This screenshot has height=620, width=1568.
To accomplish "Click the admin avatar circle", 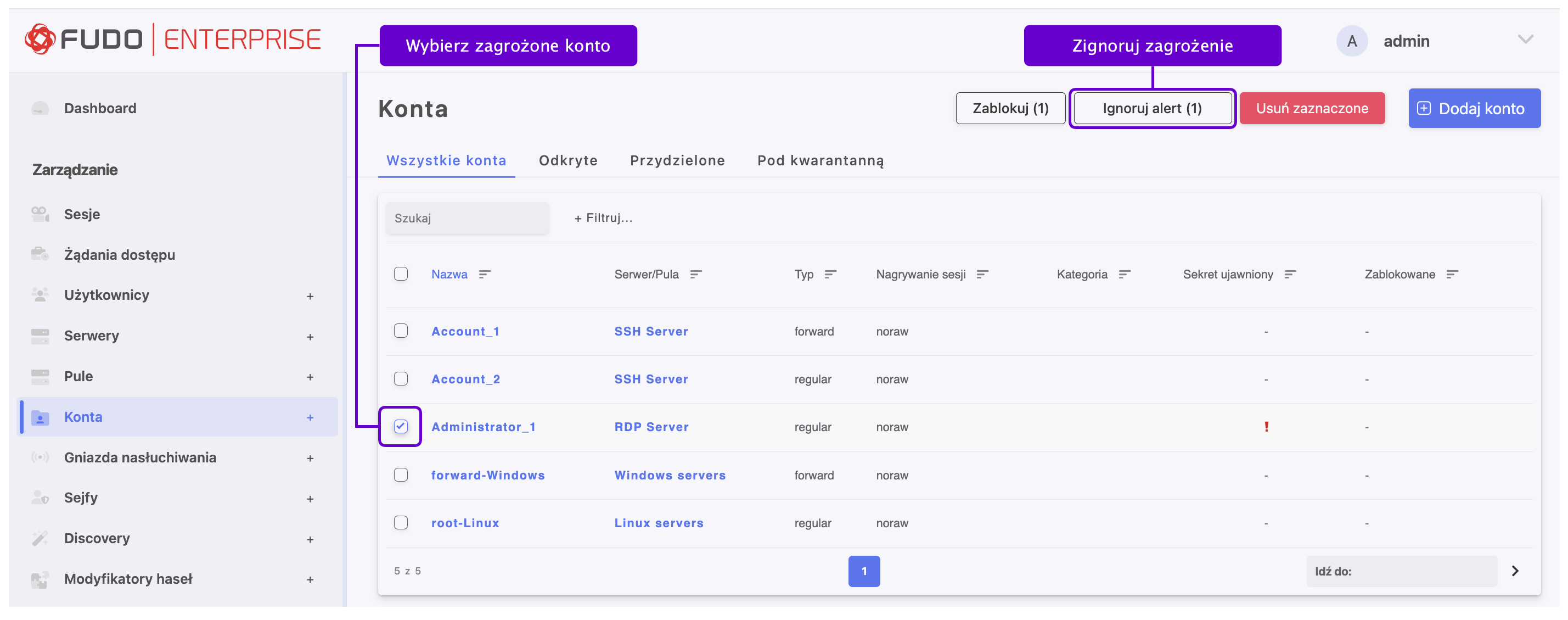I will [1352, 41].
